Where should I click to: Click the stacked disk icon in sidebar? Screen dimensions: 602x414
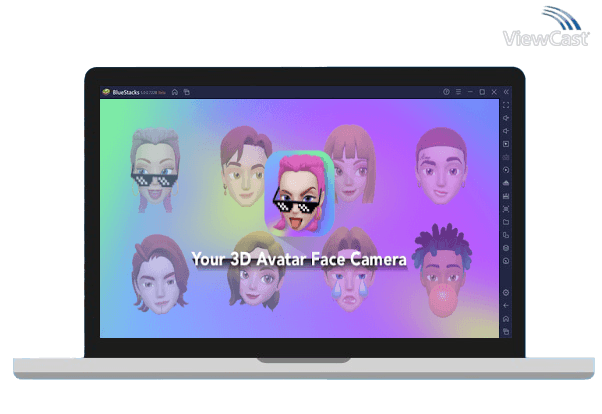506,248
